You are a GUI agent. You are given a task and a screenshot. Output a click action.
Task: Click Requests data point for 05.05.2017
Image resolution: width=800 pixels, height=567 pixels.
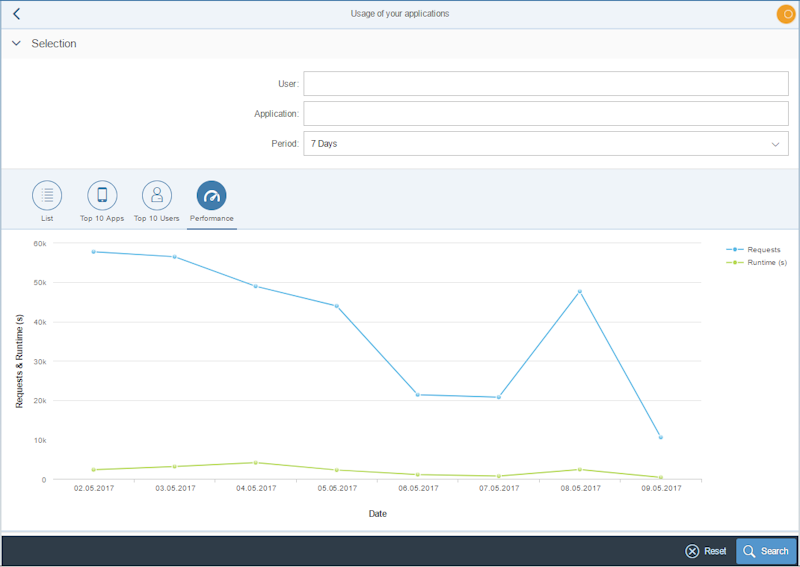pyautogui.click(x=337, y=306)
